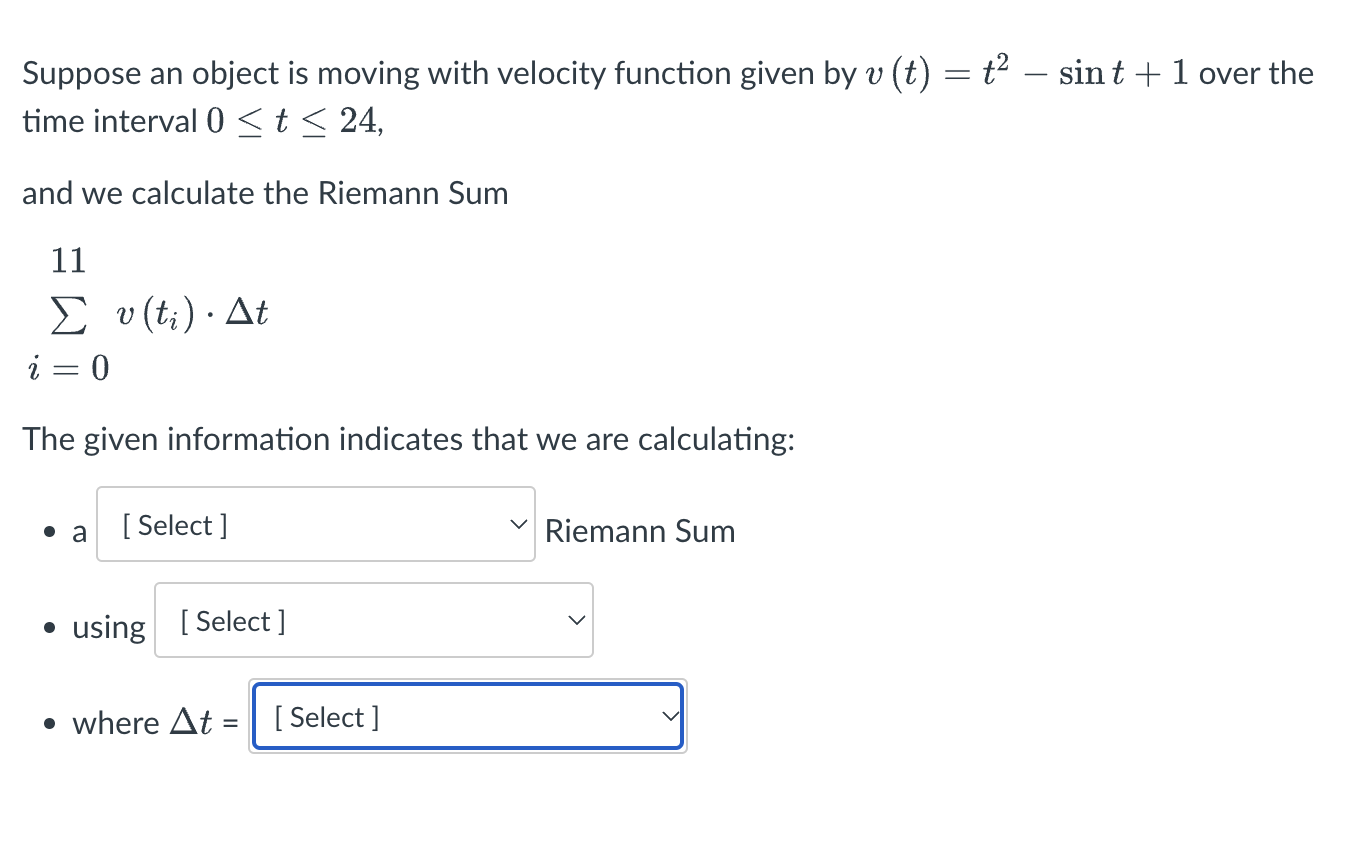Click the upper summation limit 11
Image resolution: width=1358 pixels, height=856 pixels.
pos(68,261)
